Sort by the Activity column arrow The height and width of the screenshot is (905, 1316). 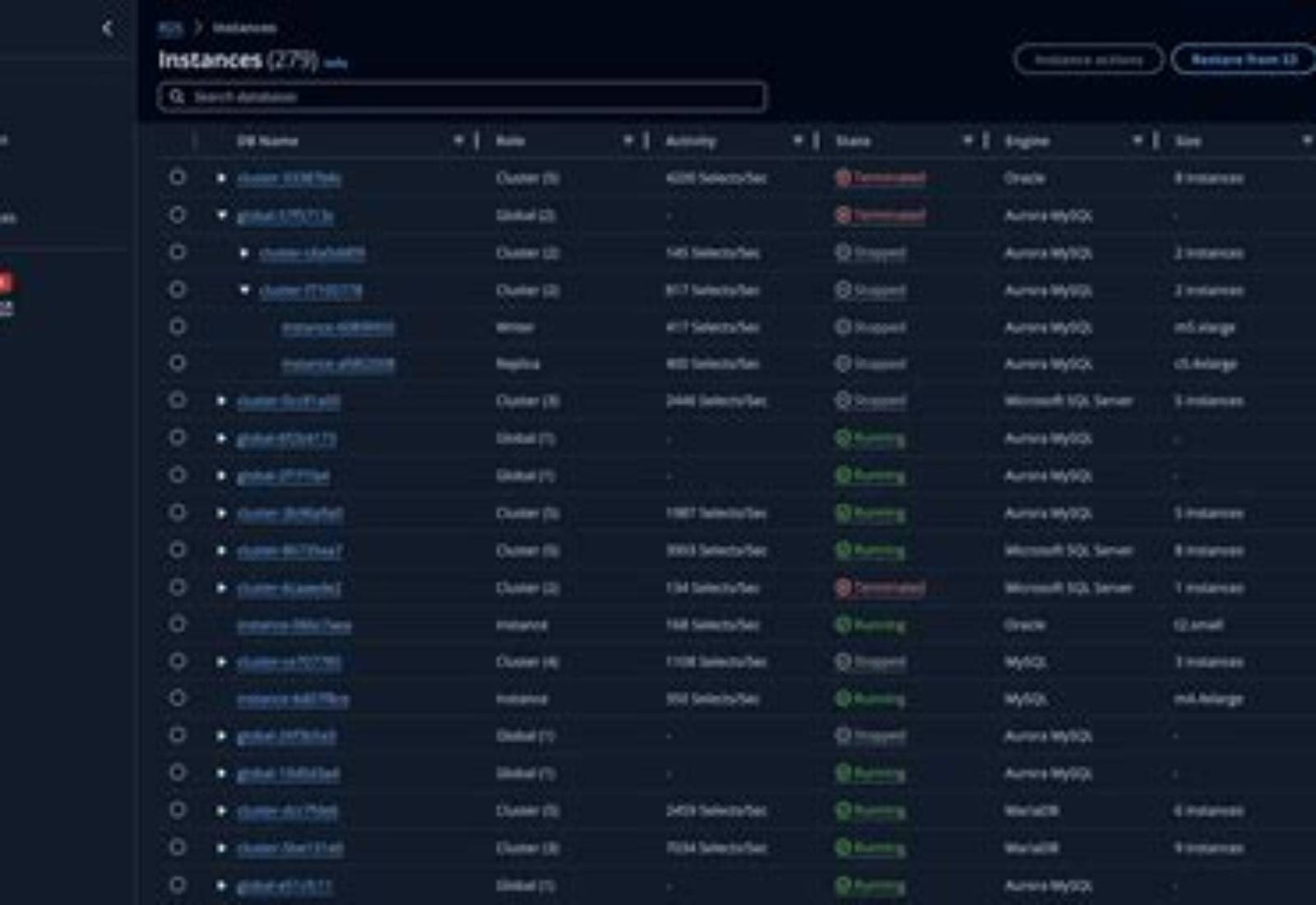797,141
